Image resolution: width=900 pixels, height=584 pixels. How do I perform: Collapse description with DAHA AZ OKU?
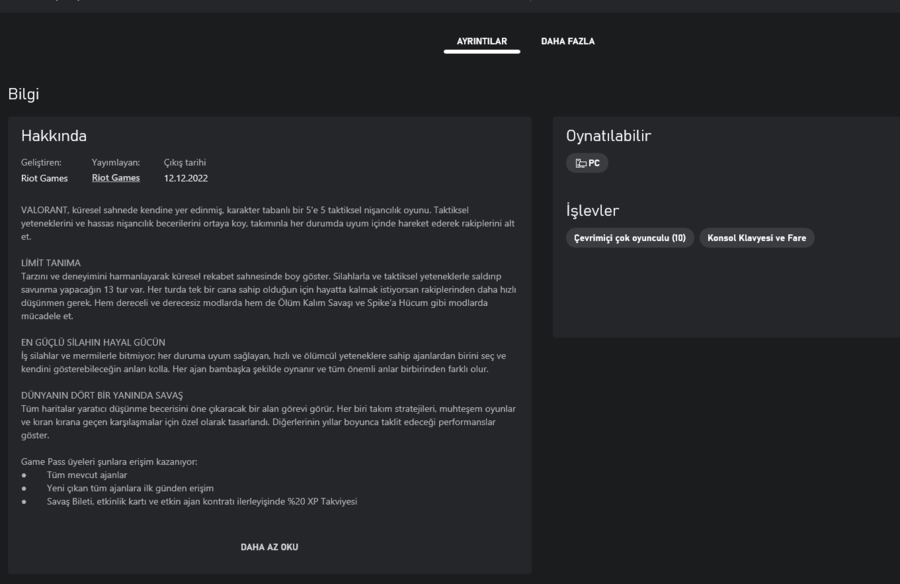point(269,547)
